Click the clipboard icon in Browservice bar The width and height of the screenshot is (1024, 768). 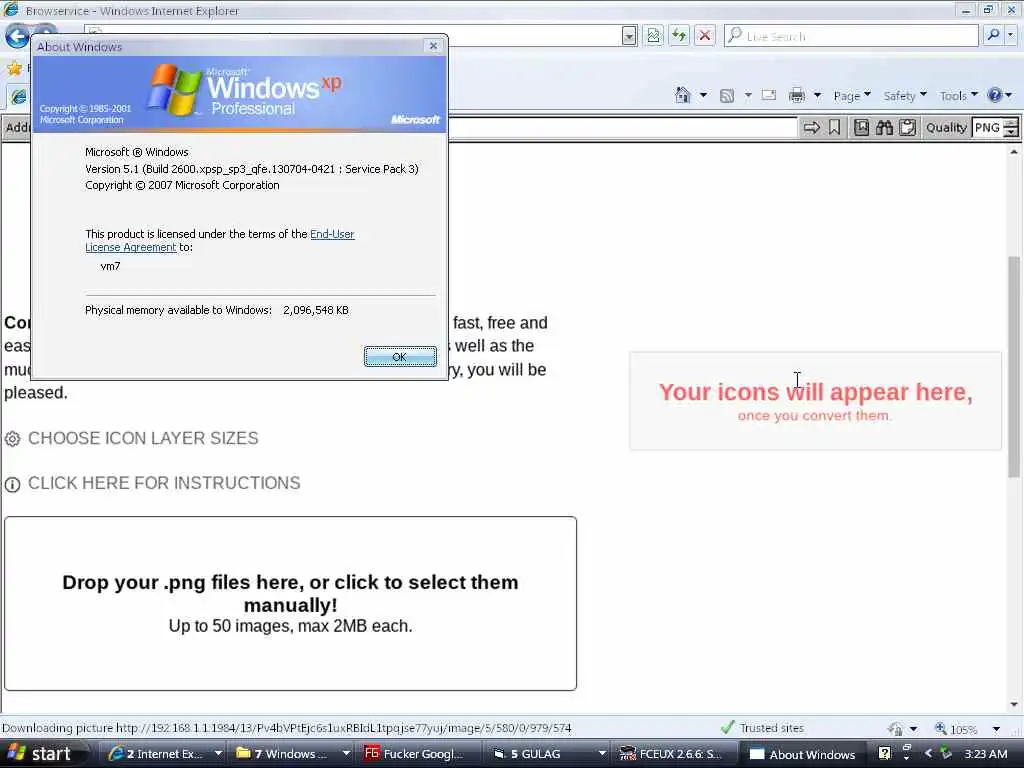tap(907, 127)
